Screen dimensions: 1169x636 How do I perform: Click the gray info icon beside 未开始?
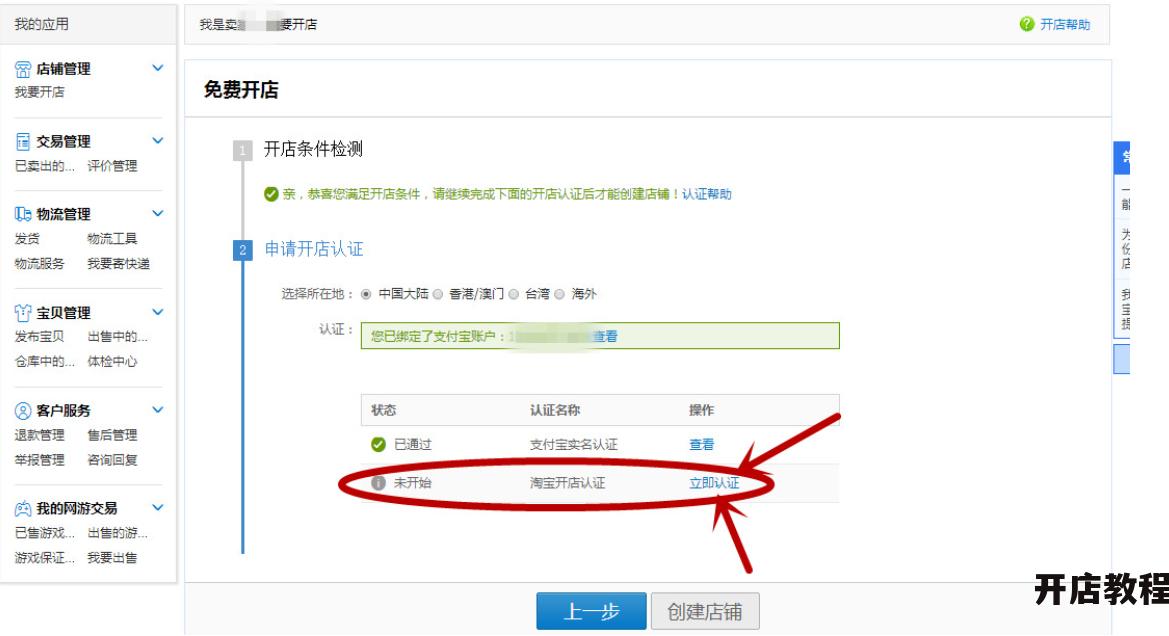(378, 483)
